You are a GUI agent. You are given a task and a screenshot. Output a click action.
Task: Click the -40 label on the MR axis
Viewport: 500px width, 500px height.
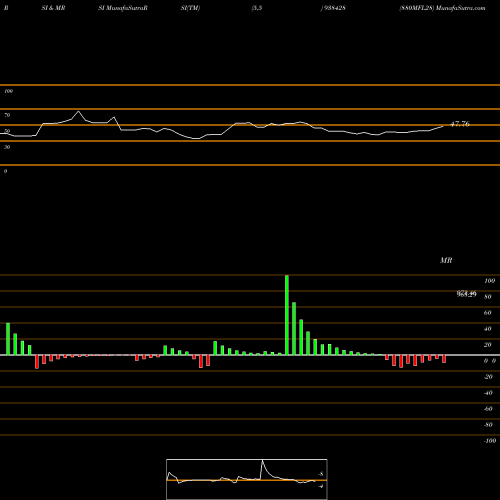pos(488,393)
